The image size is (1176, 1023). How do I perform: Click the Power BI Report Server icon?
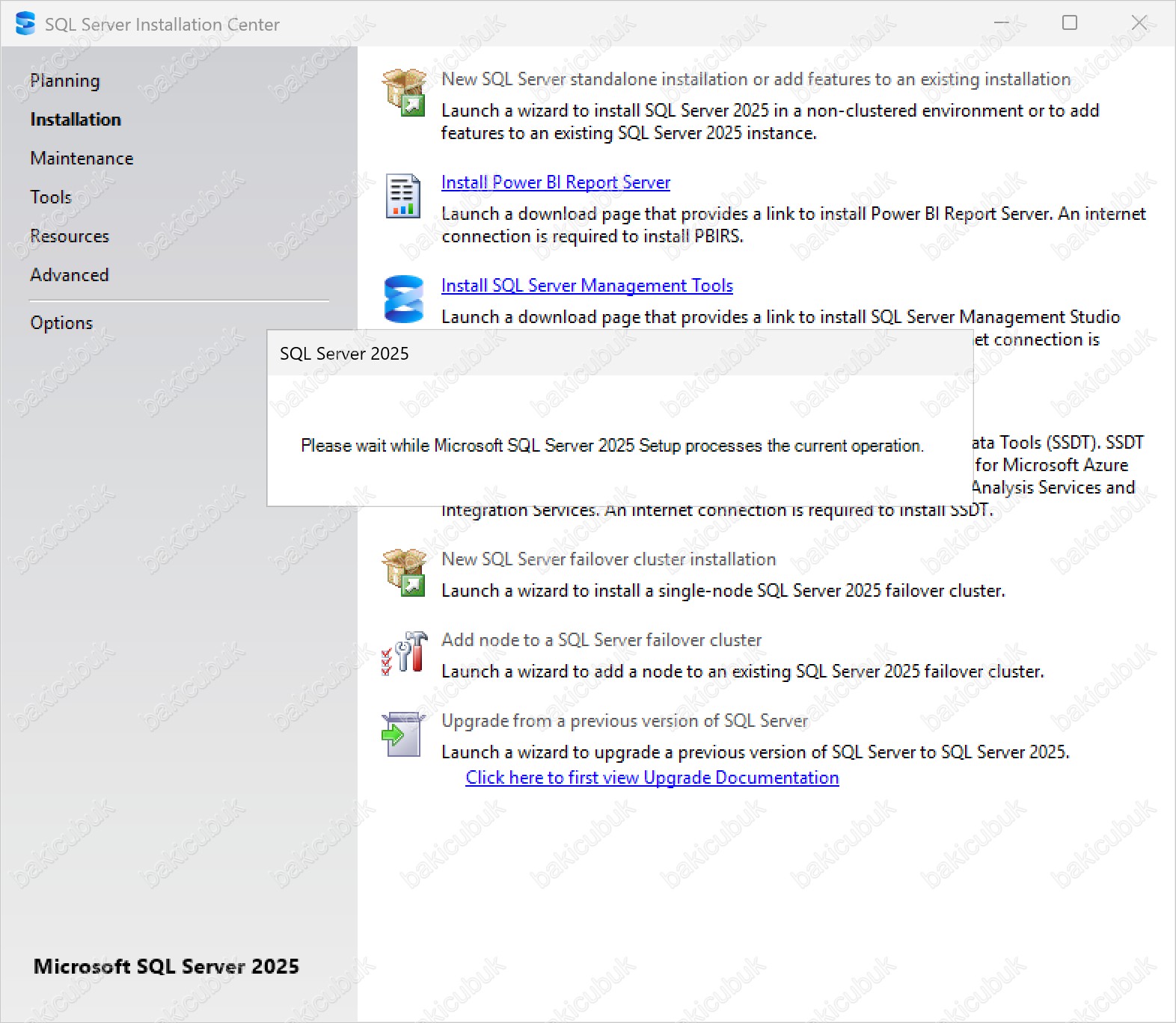402,196
